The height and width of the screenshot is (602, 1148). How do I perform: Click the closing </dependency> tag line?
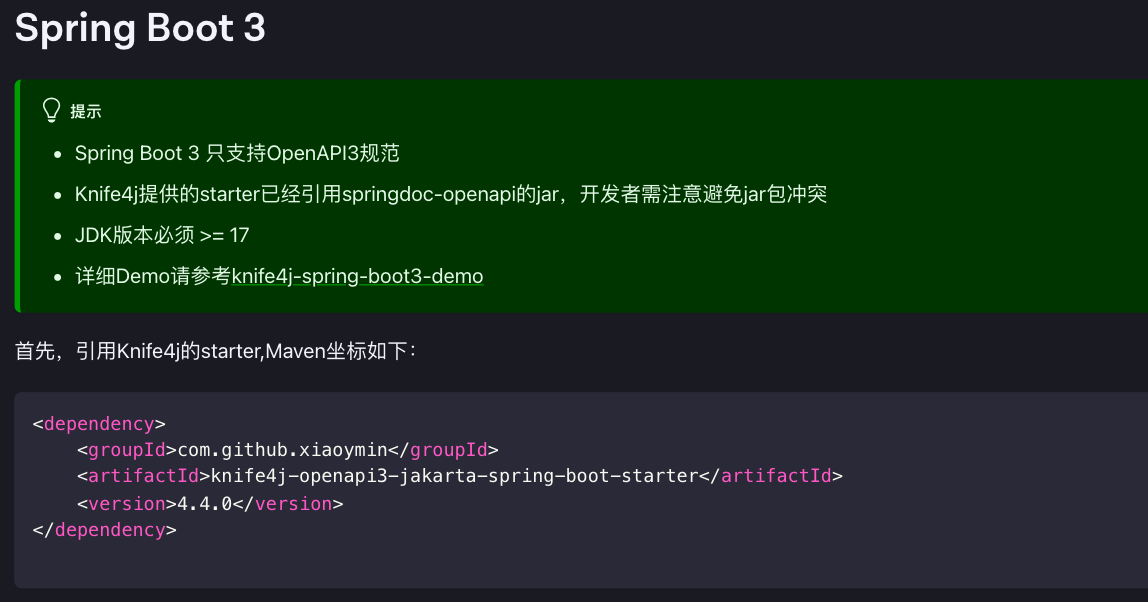[105, 529]
